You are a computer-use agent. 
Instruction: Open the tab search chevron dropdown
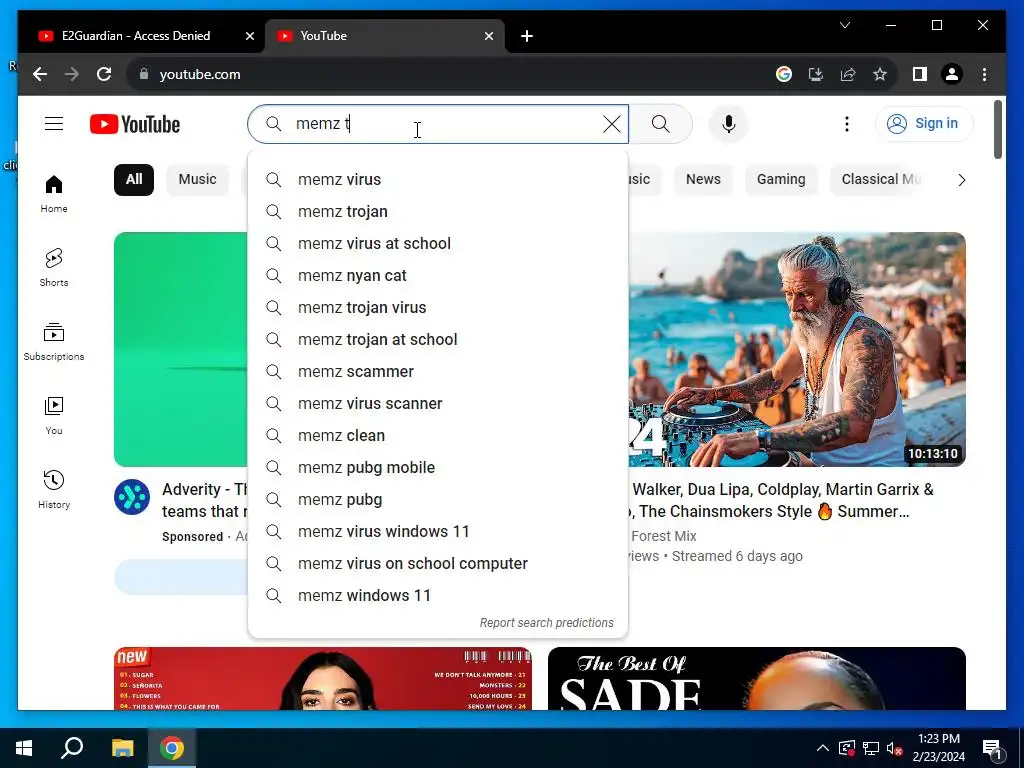point(844,25)
